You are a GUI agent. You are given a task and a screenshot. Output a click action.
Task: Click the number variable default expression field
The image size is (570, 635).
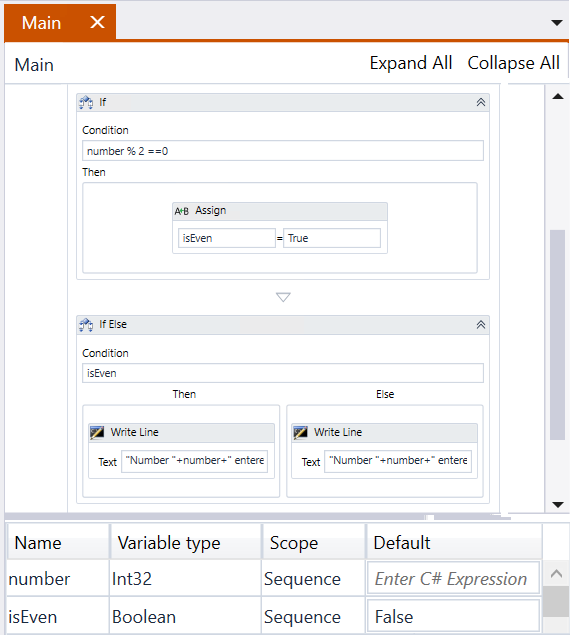point(453,578)
